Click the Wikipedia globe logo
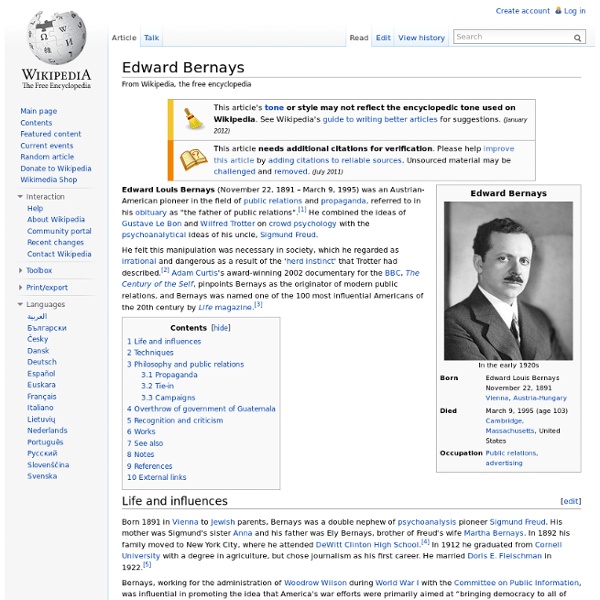The height and width of the screenshot is (600, 600). click(x=57, y=38)
